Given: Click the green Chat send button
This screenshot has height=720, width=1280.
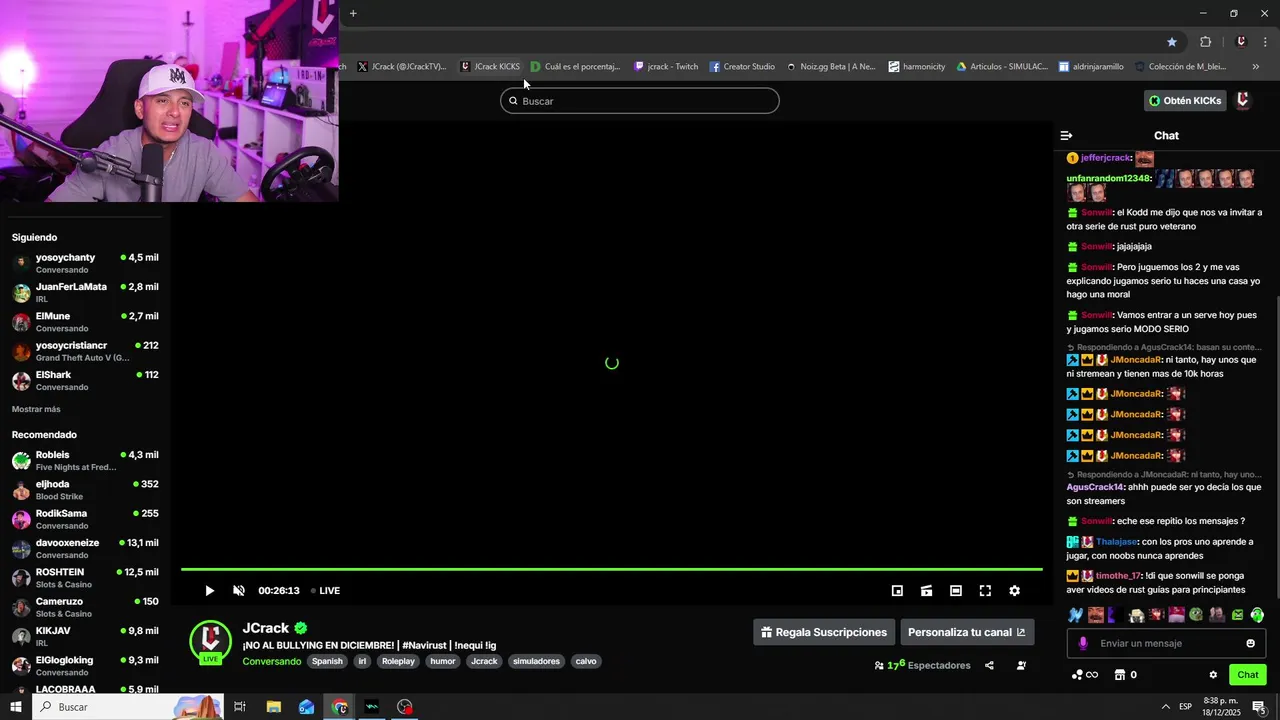Looking at the screenshot, I should pos(1248,675).
